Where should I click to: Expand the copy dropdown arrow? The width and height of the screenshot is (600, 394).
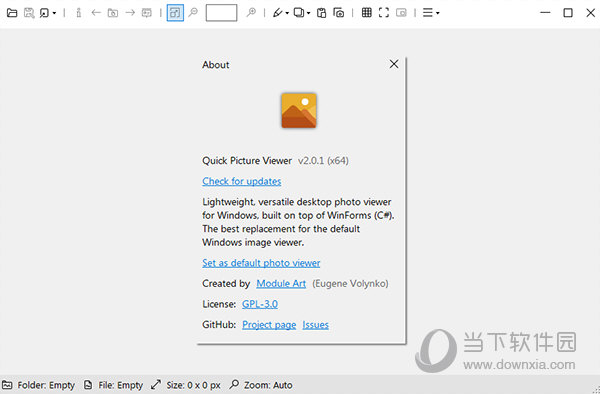(x=308, y=13)
